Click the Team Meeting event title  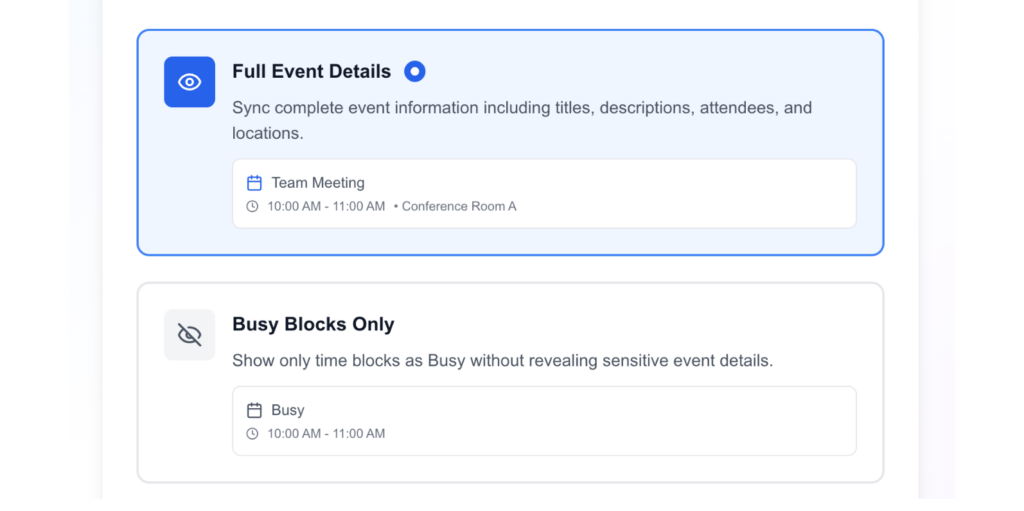(x=318, y=183)
